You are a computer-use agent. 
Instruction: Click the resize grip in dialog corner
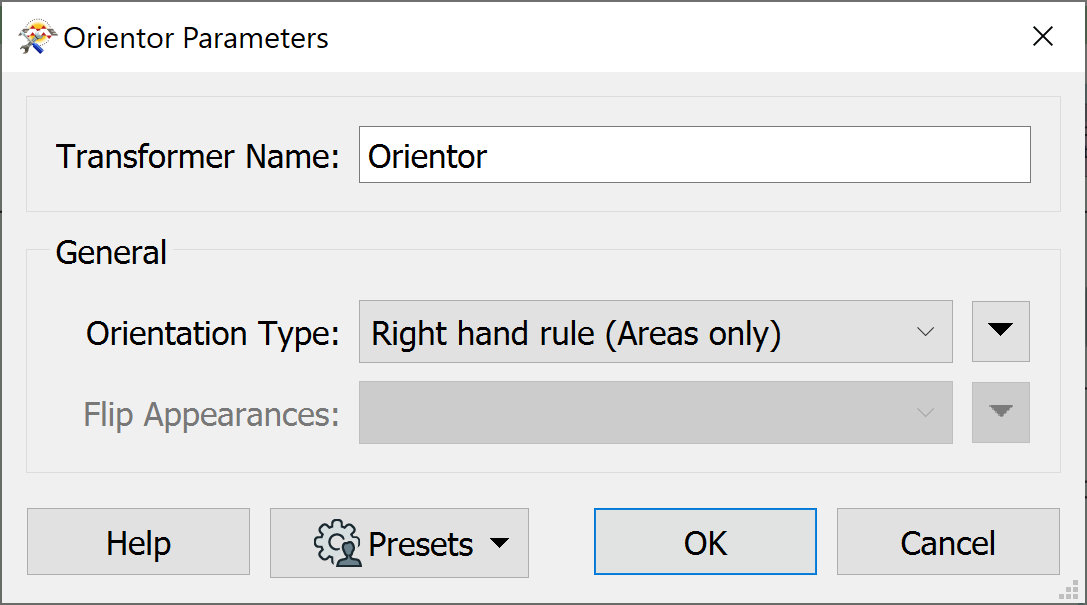[1069, 590]
